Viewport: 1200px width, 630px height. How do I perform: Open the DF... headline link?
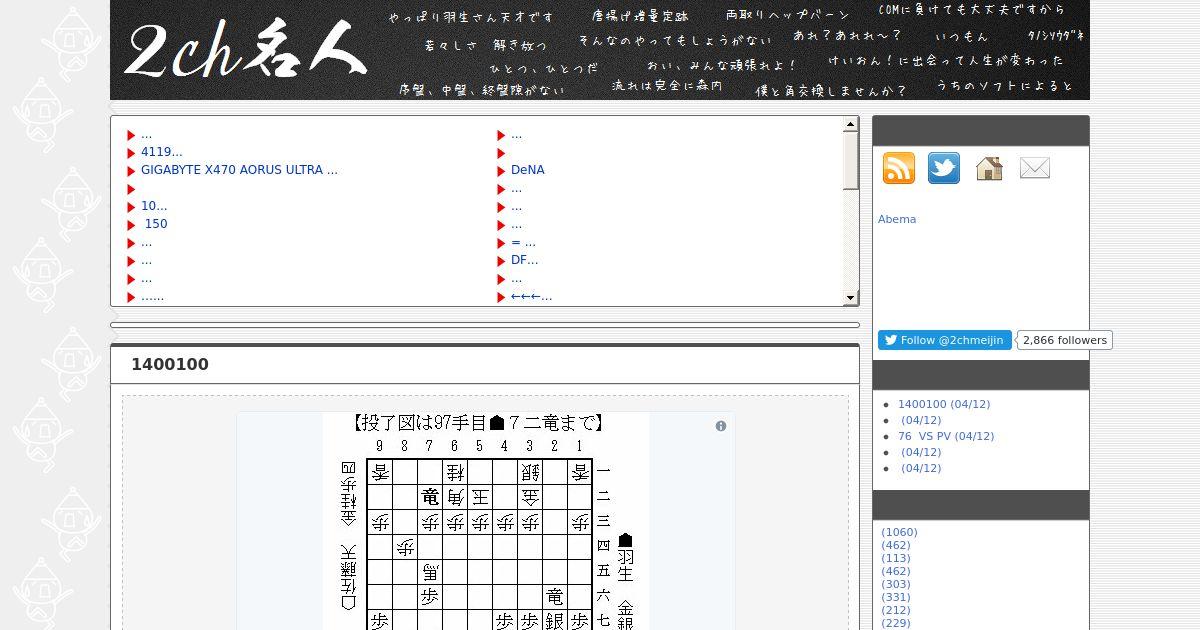(525, 260)
